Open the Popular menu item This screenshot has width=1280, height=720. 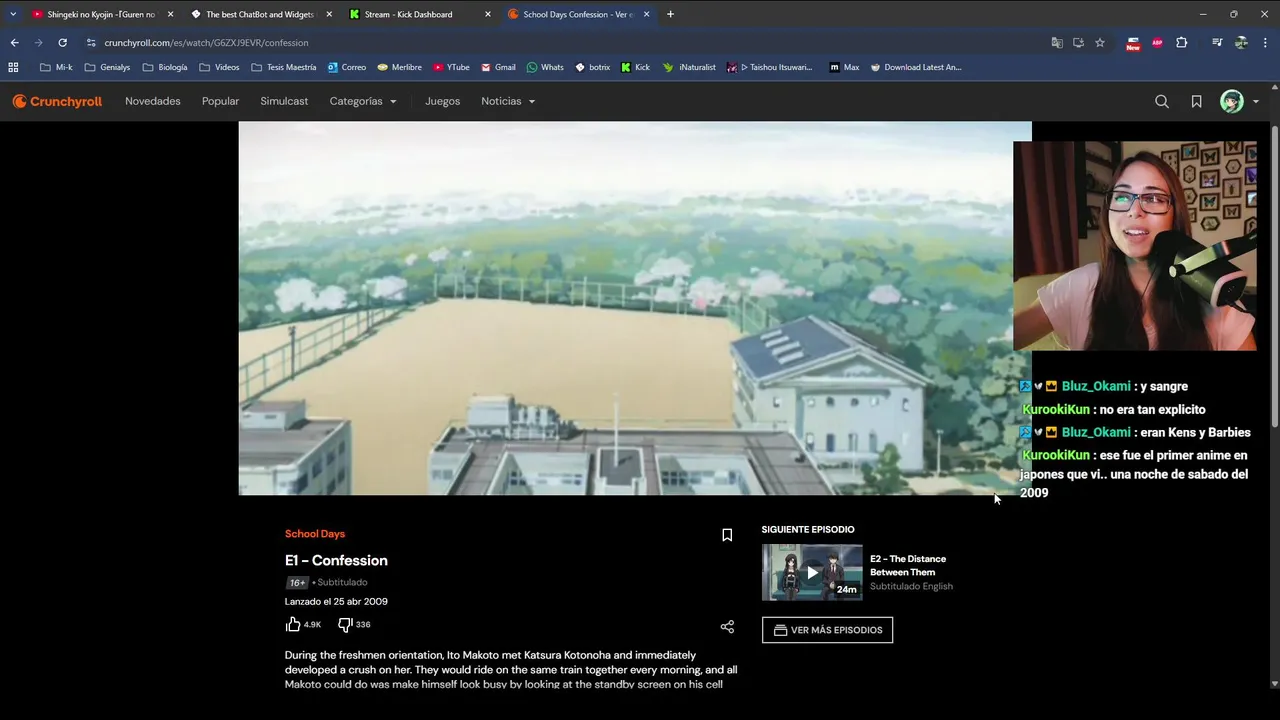point(220,101)
